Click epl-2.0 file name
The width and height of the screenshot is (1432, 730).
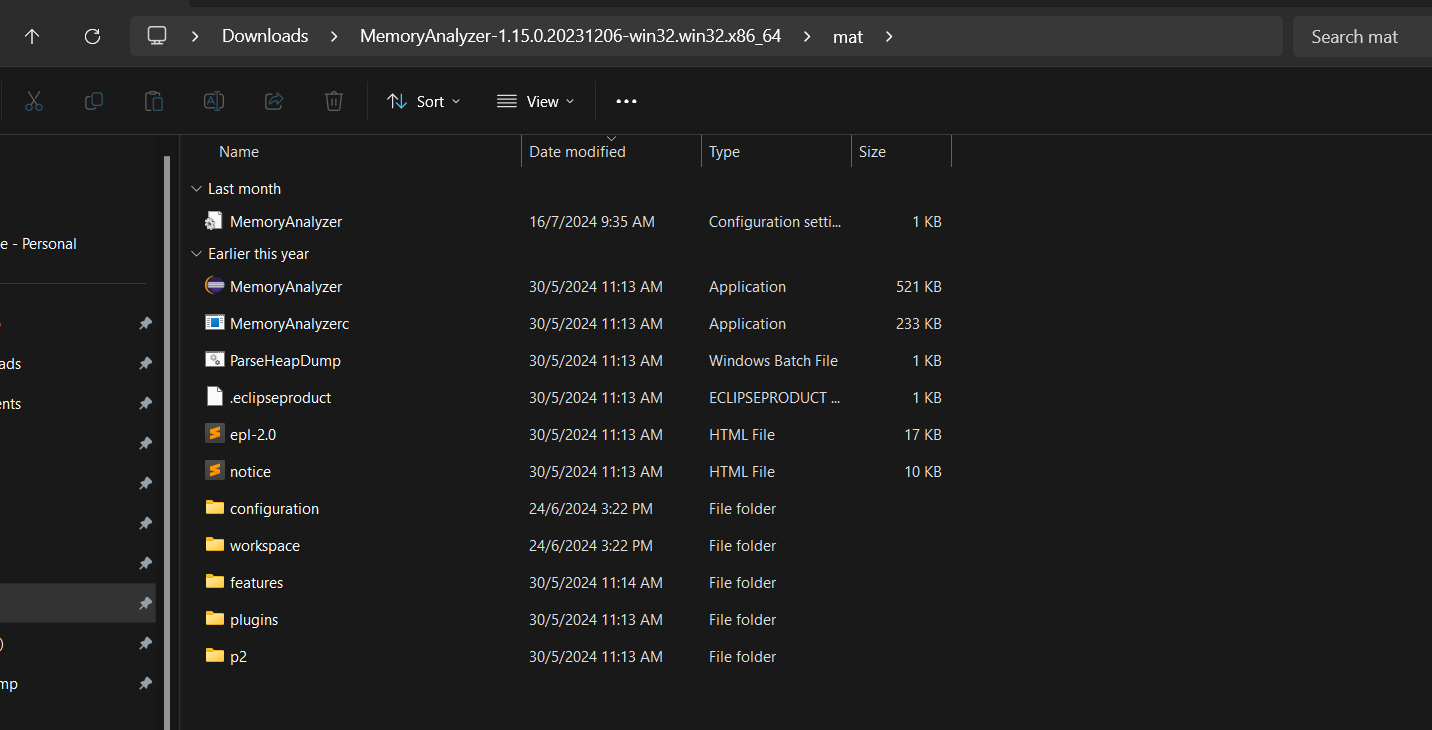point(253,435)
